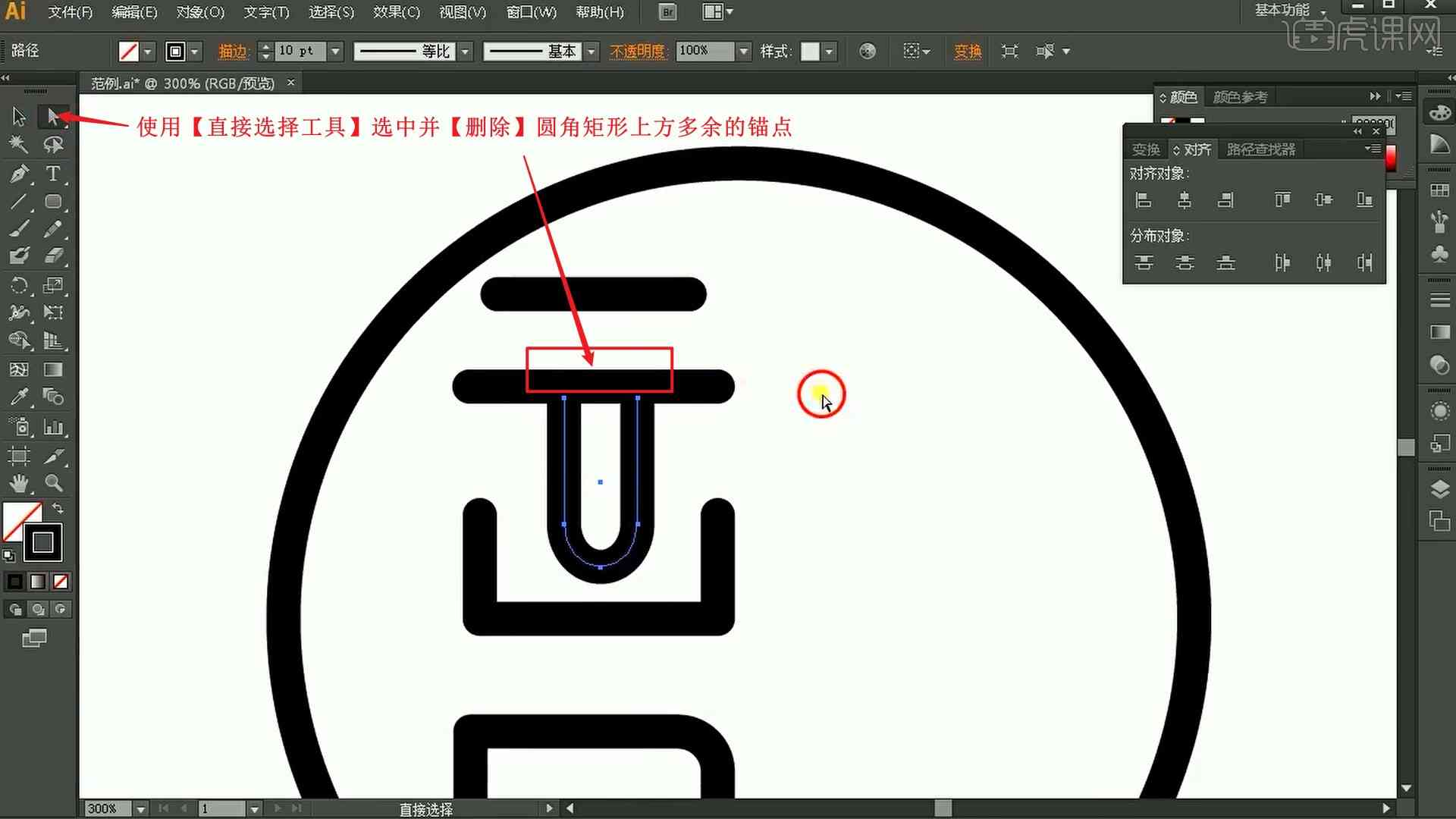Open 文件(F) menu

pos(71,13)
